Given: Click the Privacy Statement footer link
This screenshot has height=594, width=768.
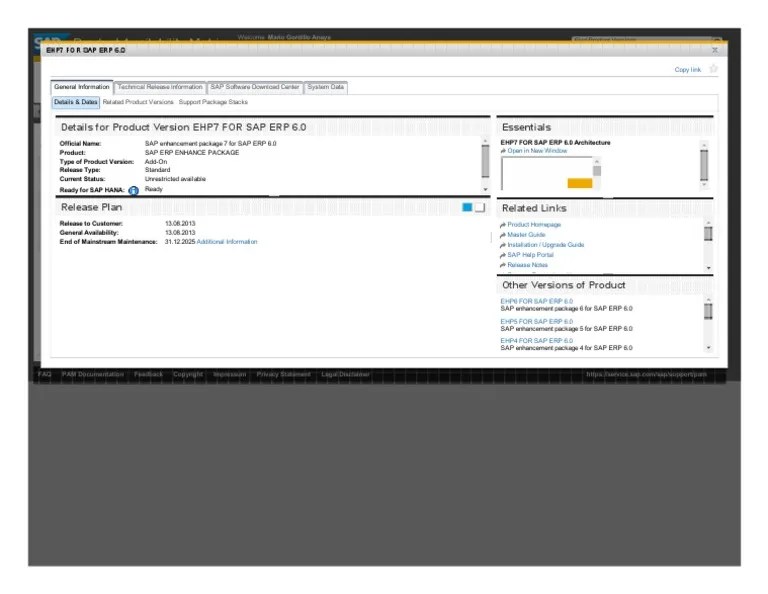Looking at the screenshot, I should pos(283,375).
